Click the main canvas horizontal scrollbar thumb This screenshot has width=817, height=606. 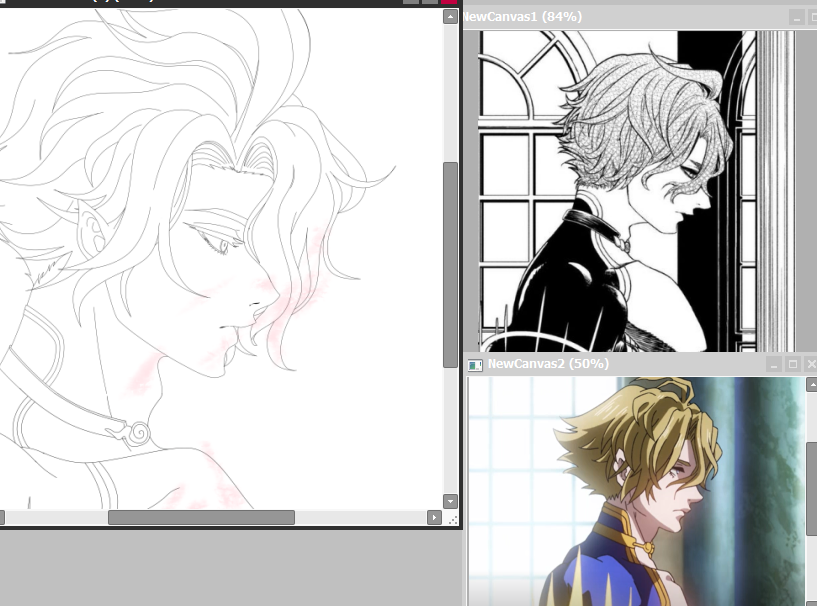click(x=201, y=517)
